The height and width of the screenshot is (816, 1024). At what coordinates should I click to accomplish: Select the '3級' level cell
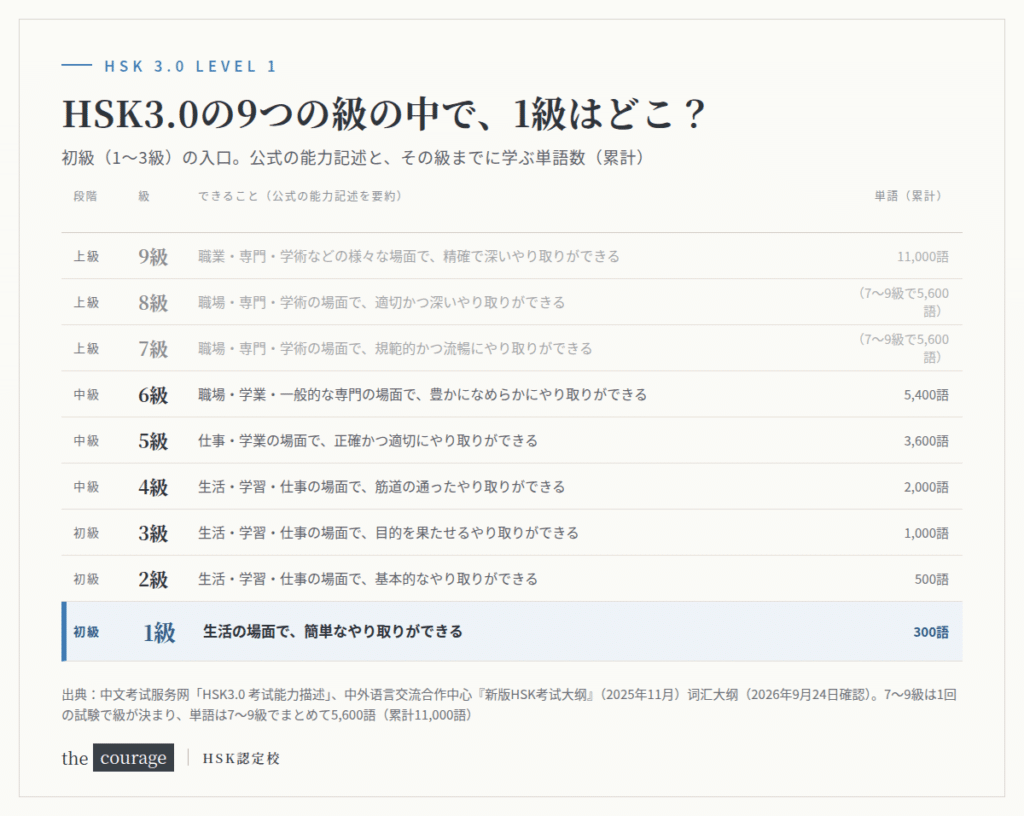point(153,533)
